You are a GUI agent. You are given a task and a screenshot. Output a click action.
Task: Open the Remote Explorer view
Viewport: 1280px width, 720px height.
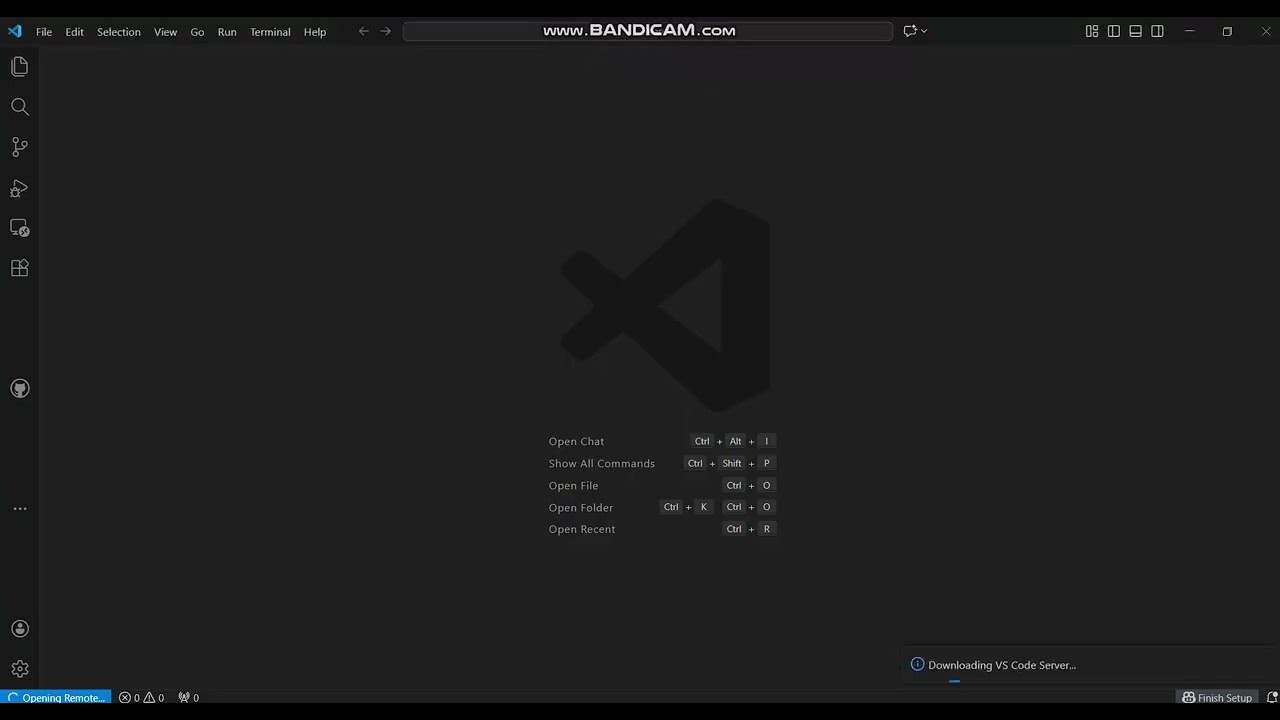coord(19,228)
